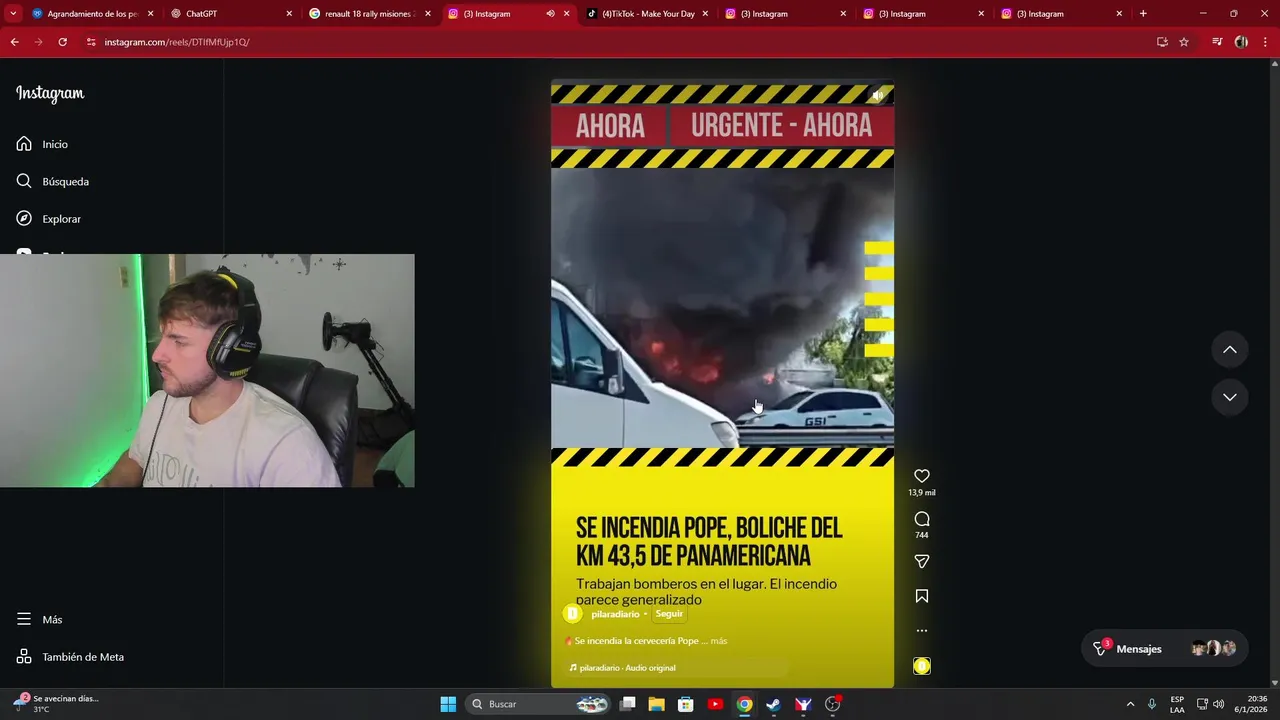Open Chrome profile avatar
This screenshot has width=1280, height=720.
click(x=1241, y=42)
